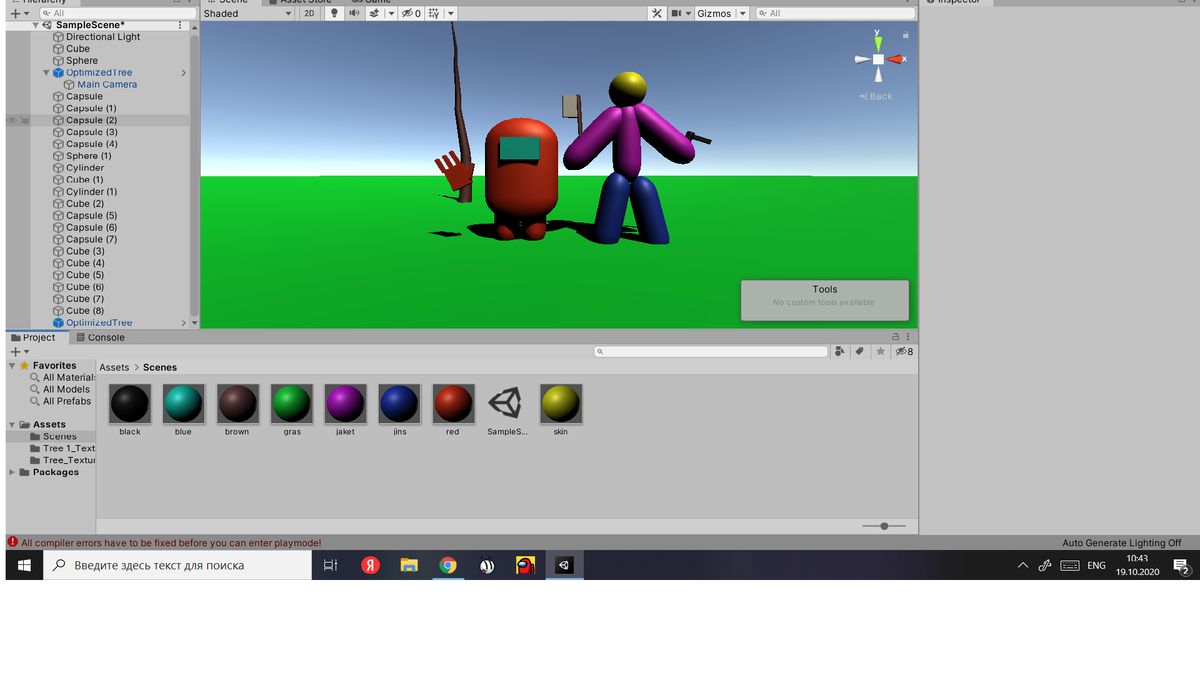Collapse the Assets folder tree
Screen dimensions: 1200x675
pyautogui.click(x=12, y=425)
